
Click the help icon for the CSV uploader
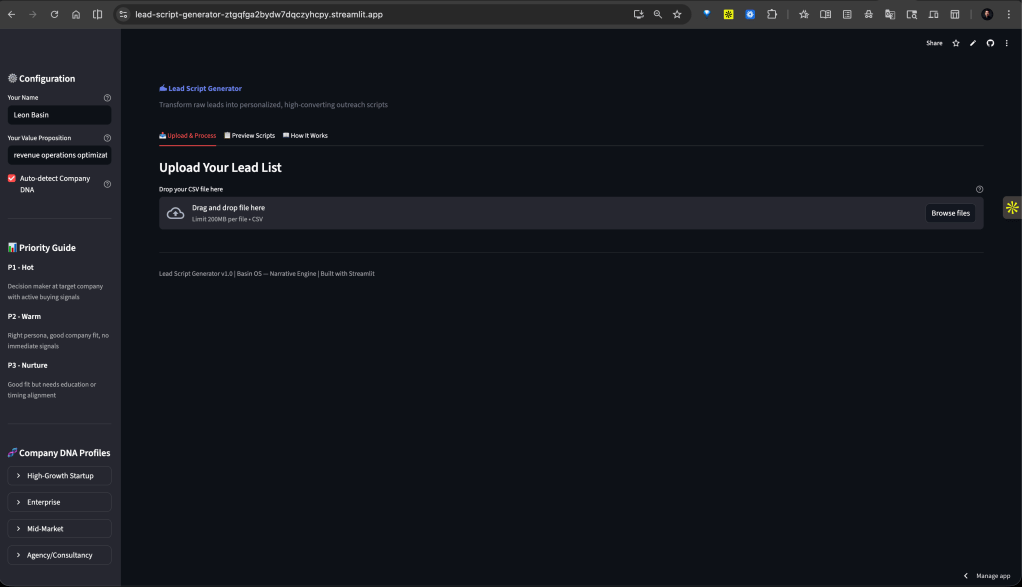point(979,189)
